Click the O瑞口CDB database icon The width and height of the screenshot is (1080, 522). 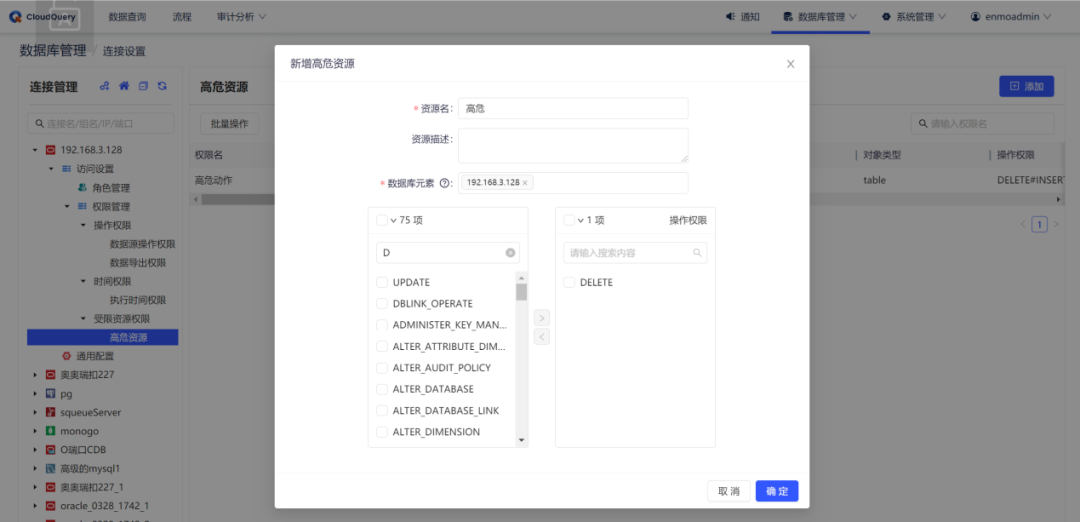point(50,450)
